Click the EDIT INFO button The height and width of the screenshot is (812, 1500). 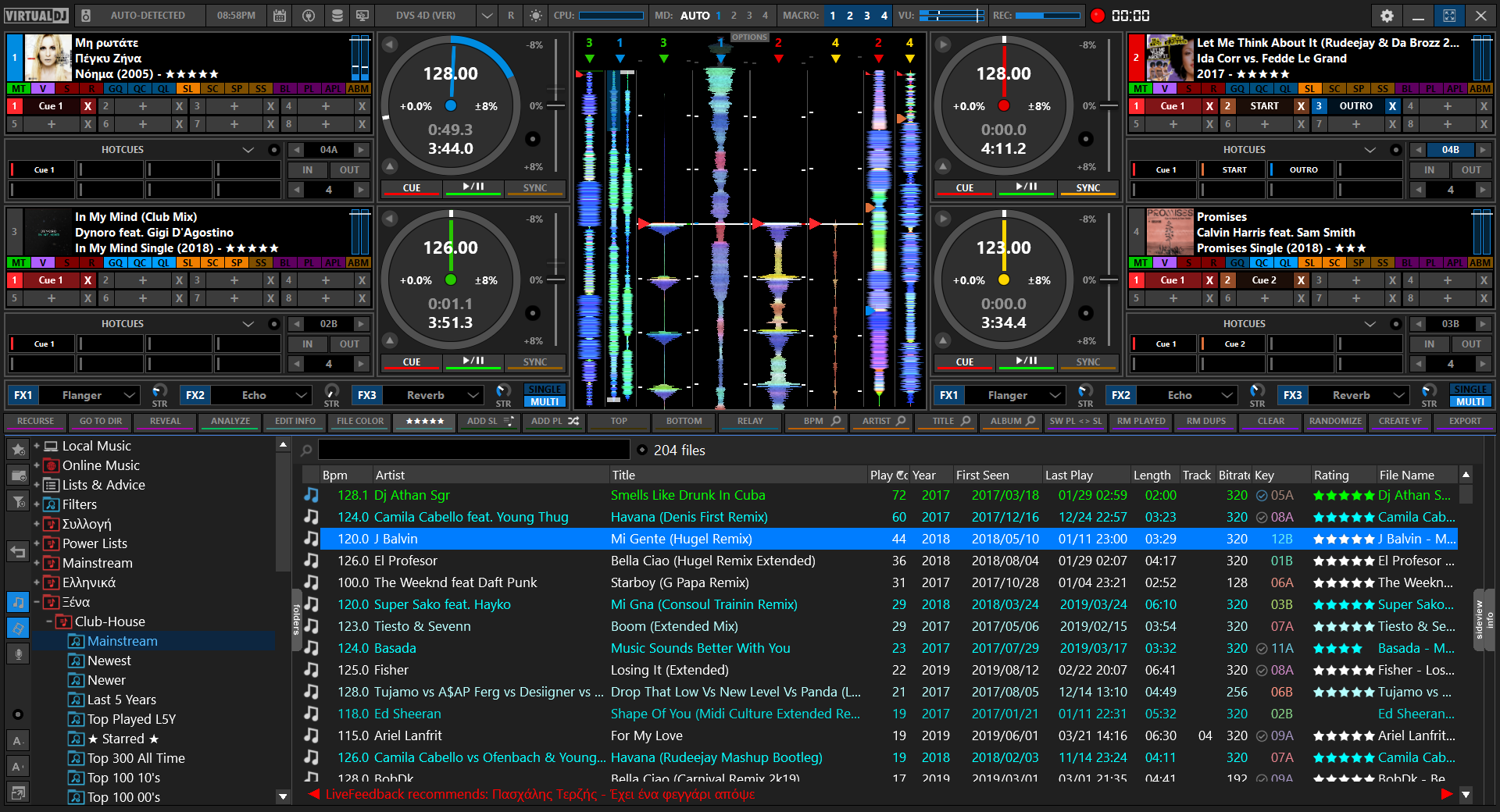coord(295,421)
